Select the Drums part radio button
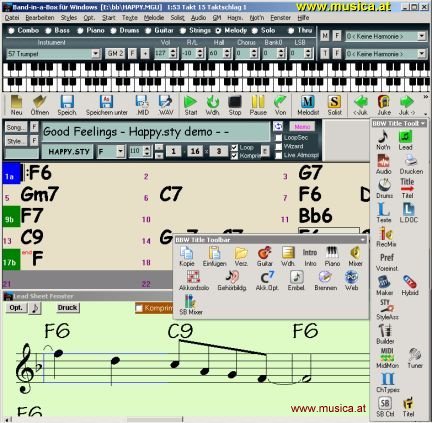The image size is (432, 423). (x=113, y=31)
